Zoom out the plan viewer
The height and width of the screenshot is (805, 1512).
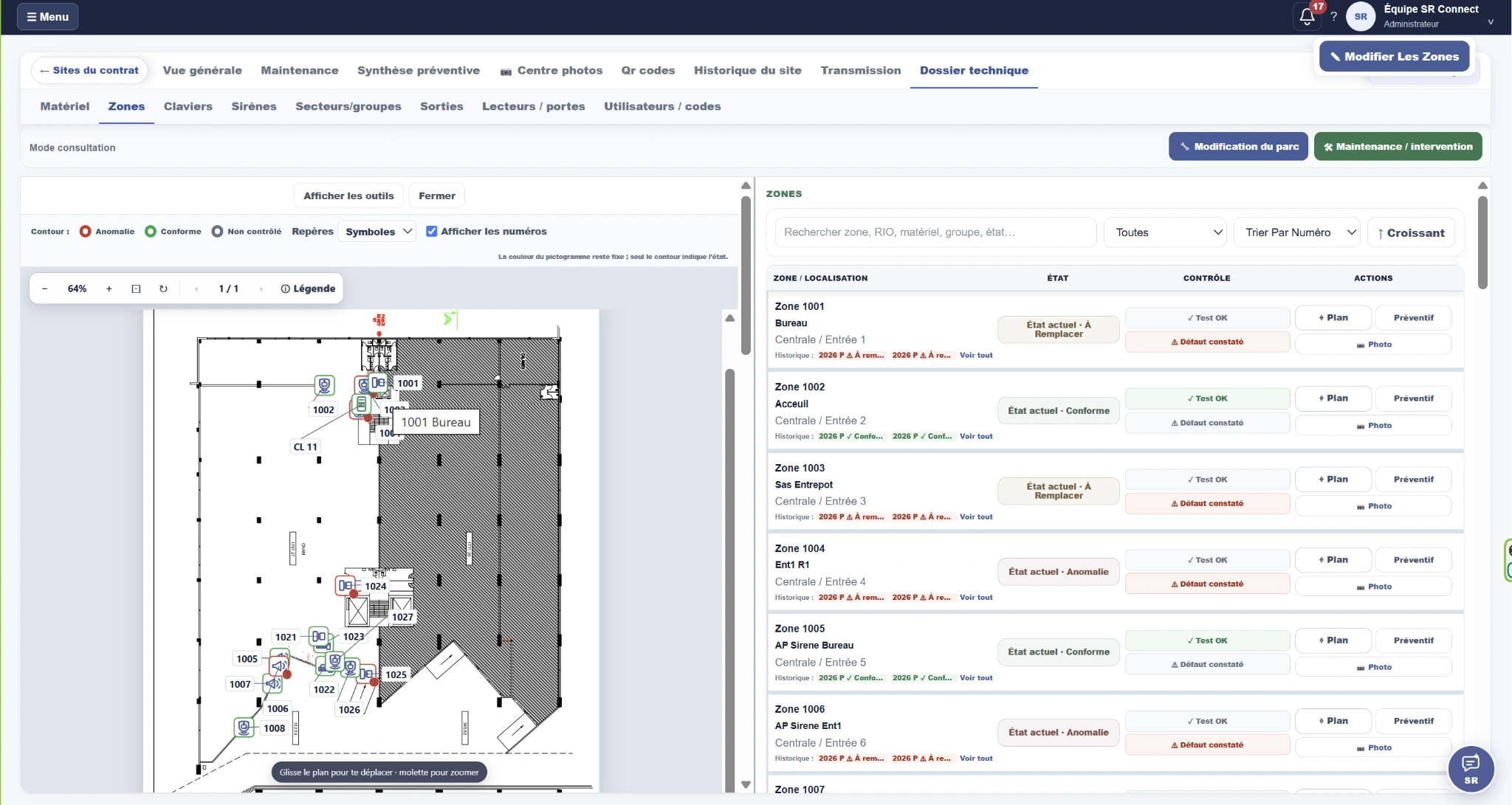point(44,289)
